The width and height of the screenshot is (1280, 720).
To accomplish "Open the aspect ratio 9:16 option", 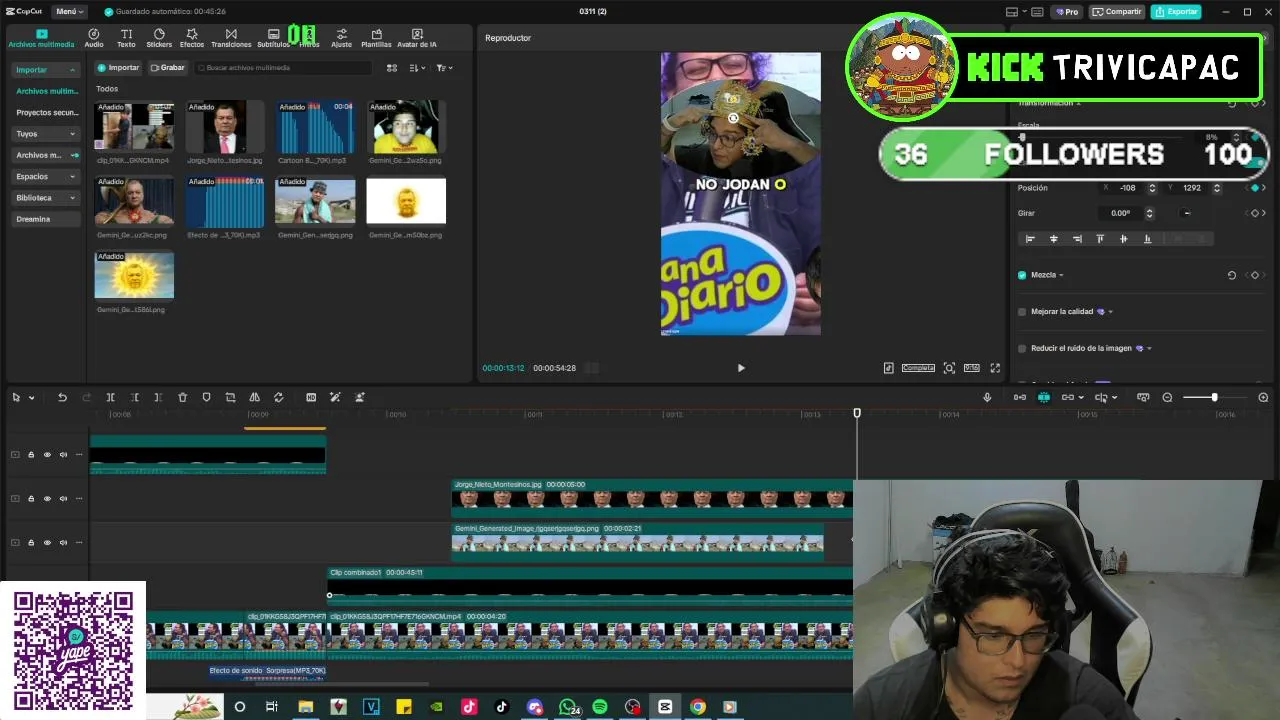I will (x=971, y=368).
